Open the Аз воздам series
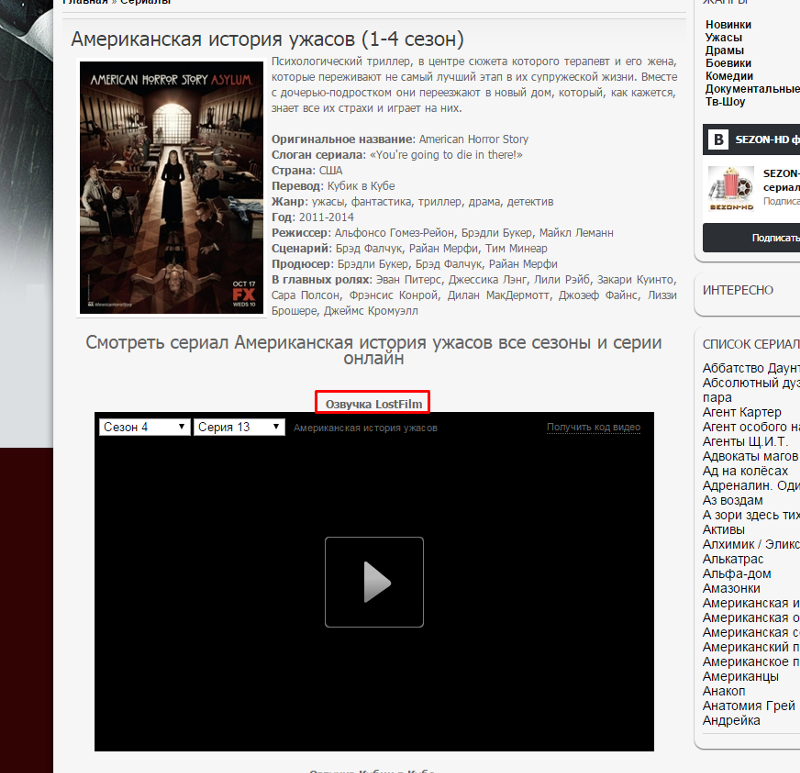 tap(733, 500)
